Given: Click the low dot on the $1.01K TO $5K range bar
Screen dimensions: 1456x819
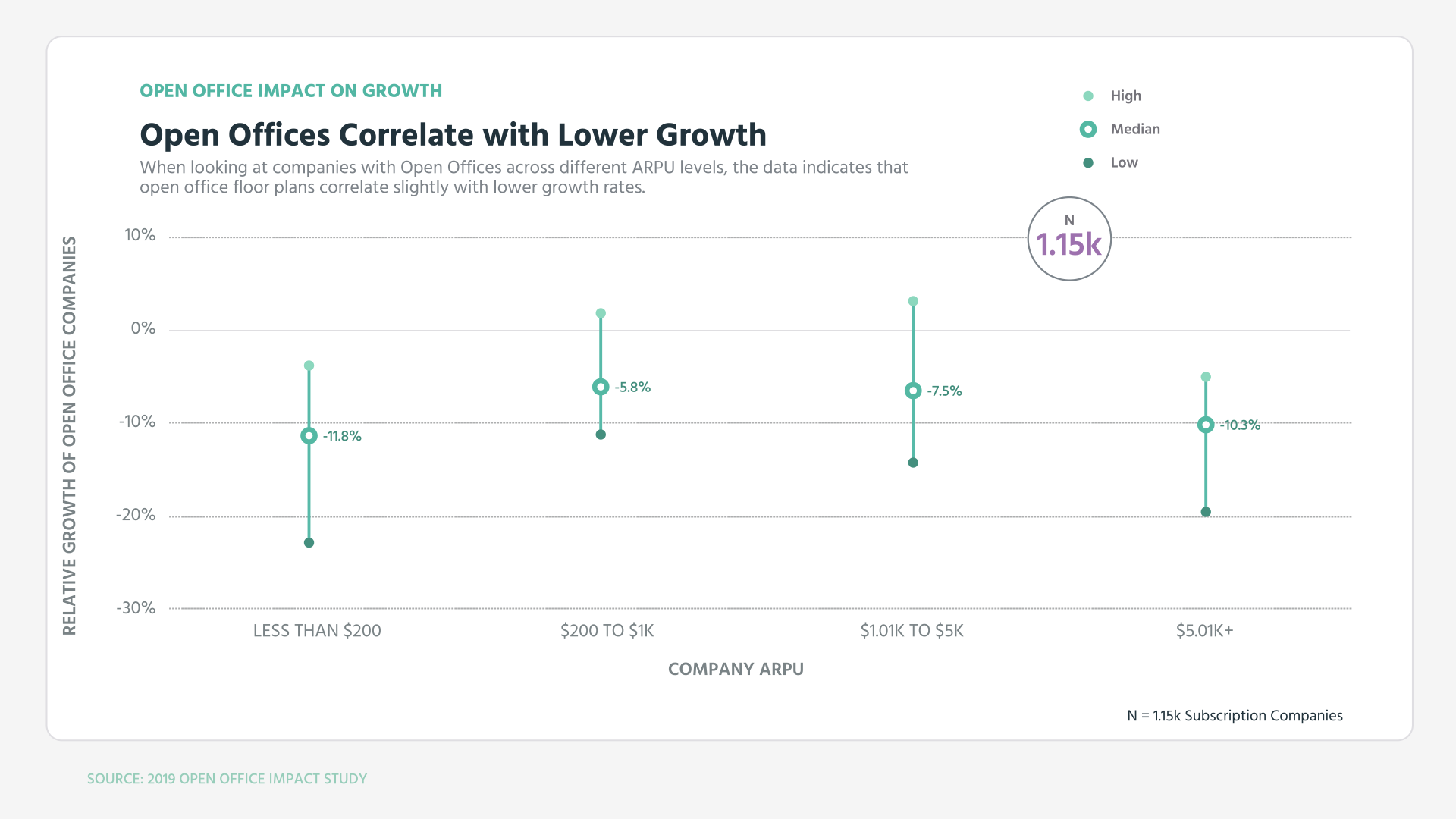Looking at the screenshot, I should click(x=912, y=462).
